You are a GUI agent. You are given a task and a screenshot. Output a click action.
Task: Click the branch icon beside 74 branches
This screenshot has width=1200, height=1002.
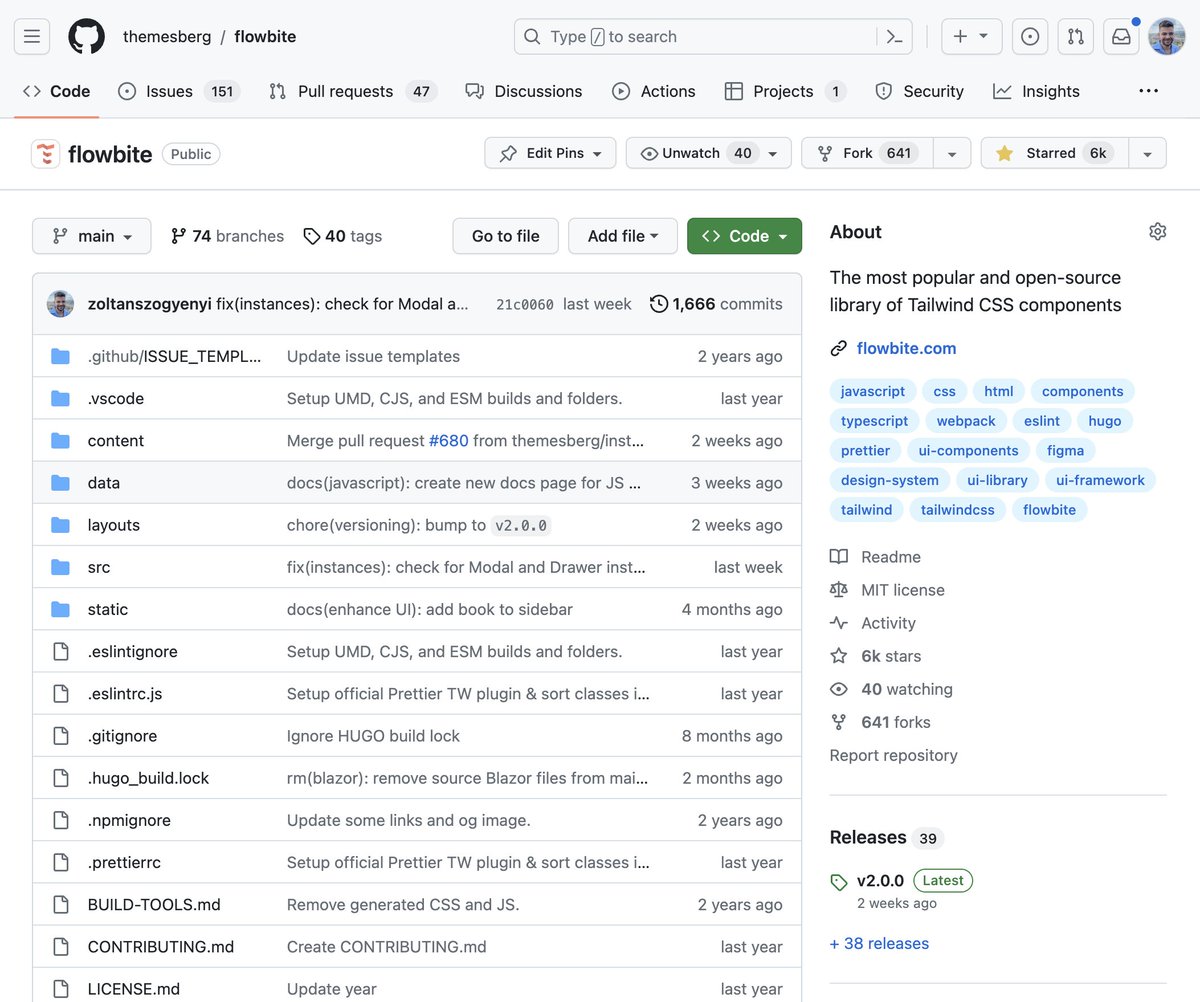click(179, 236)
